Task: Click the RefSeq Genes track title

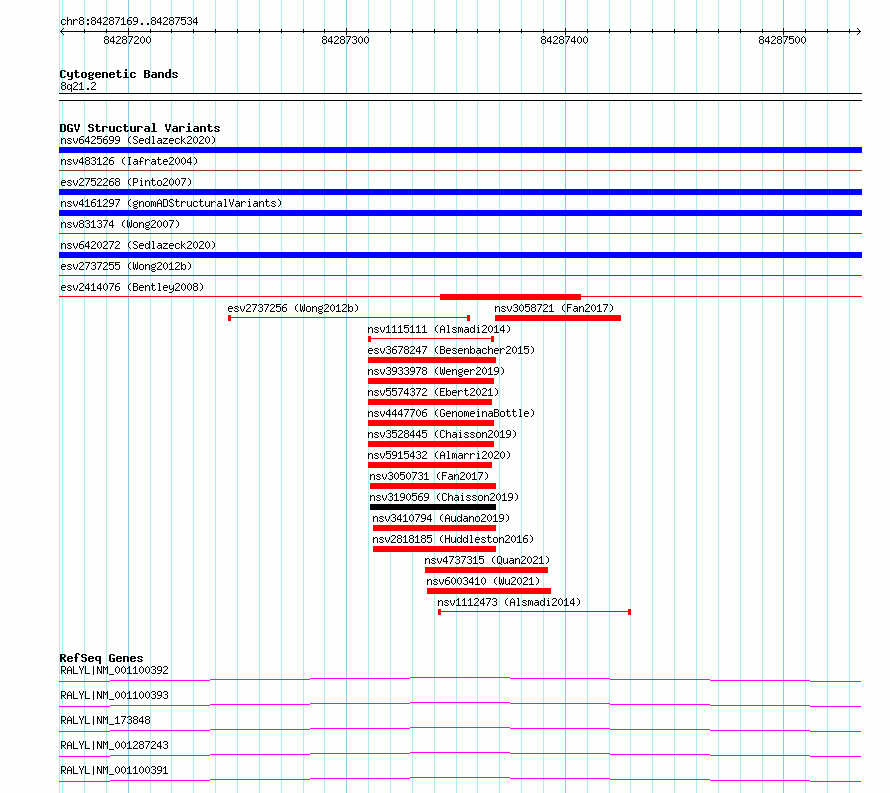Action: click(x=101, y=658)
